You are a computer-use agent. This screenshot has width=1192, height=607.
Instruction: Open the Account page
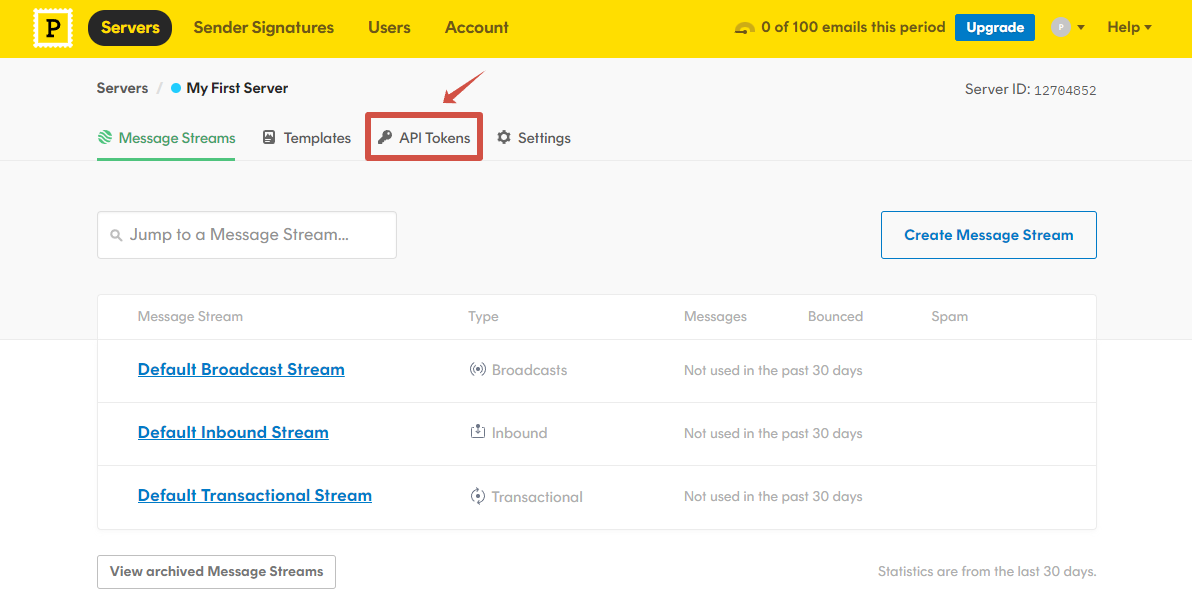[477, 28]
